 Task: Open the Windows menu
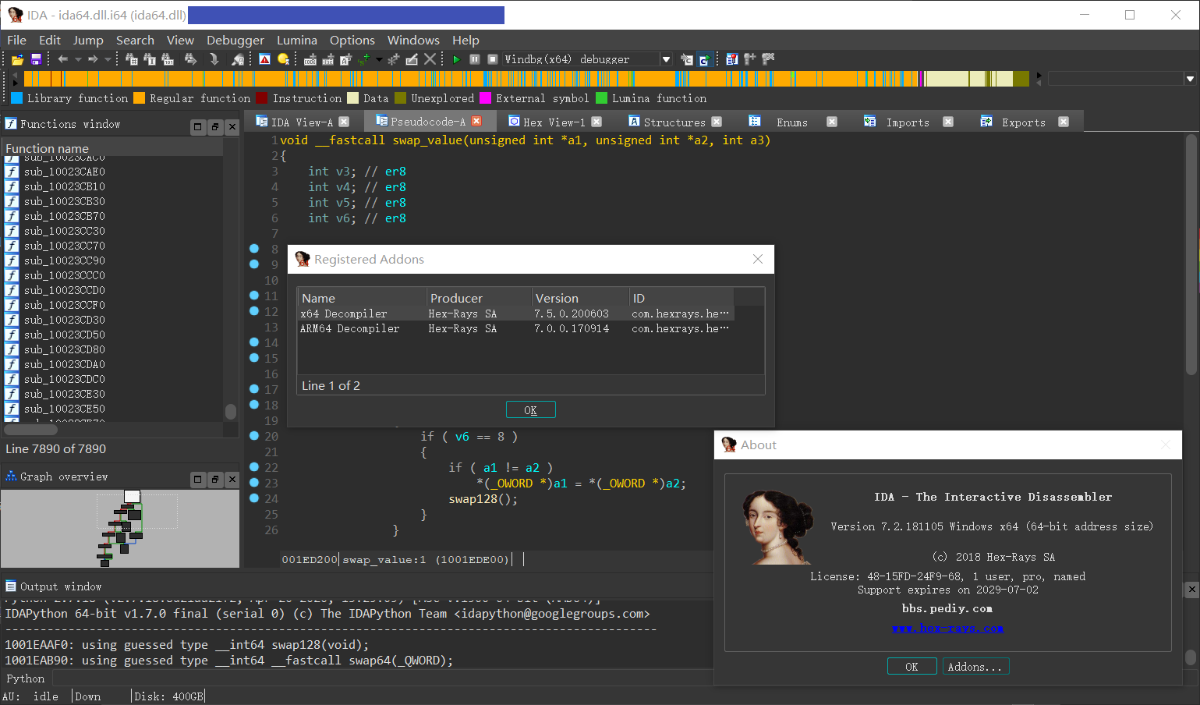(413, 40)
